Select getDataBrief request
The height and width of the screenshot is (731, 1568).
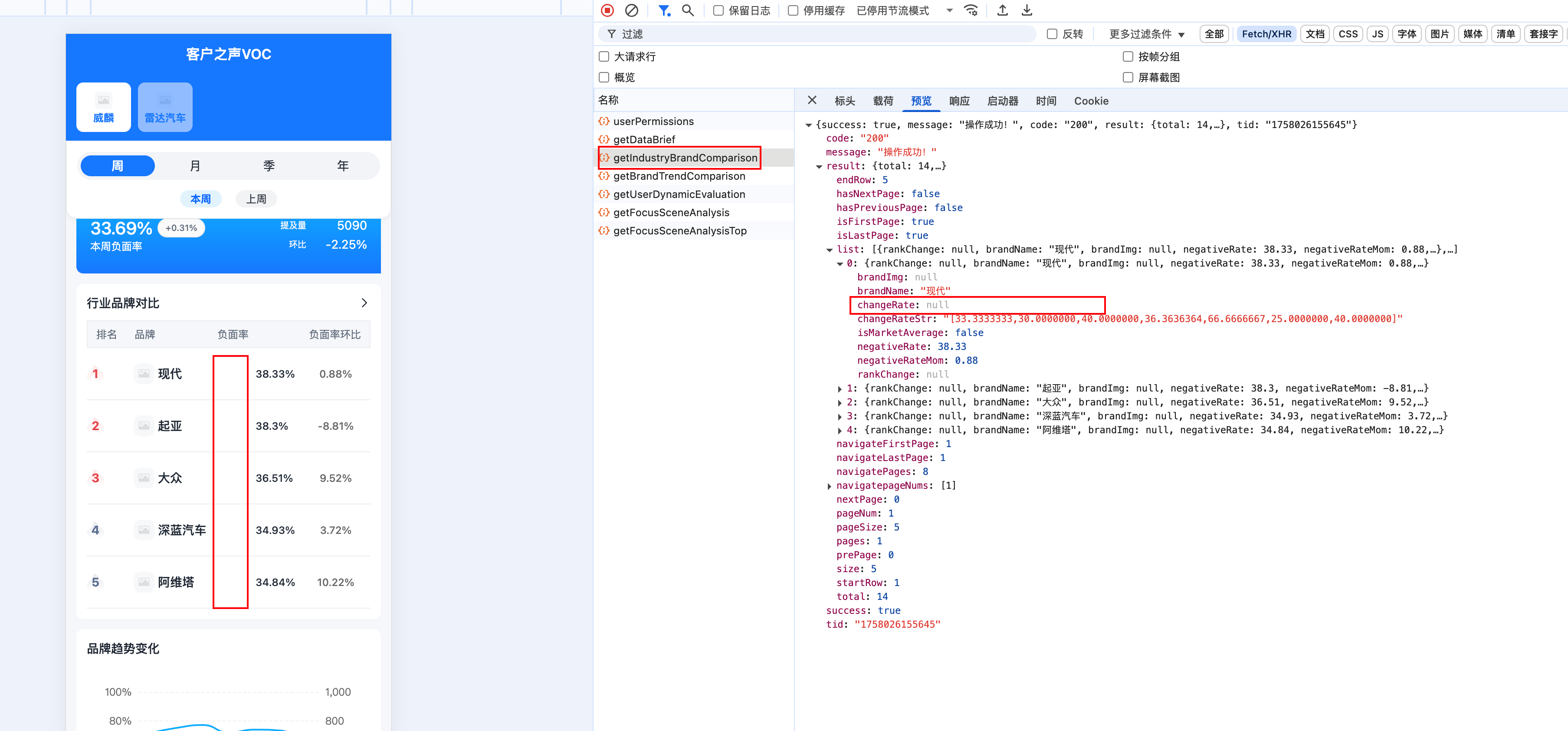pos(643,139)
